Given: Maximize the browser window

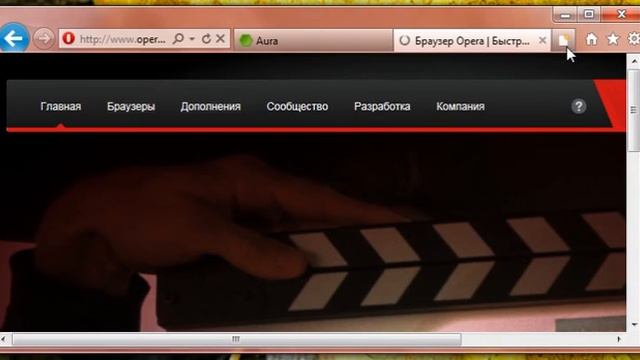Looking at the screenshot, I should (589, 15).
